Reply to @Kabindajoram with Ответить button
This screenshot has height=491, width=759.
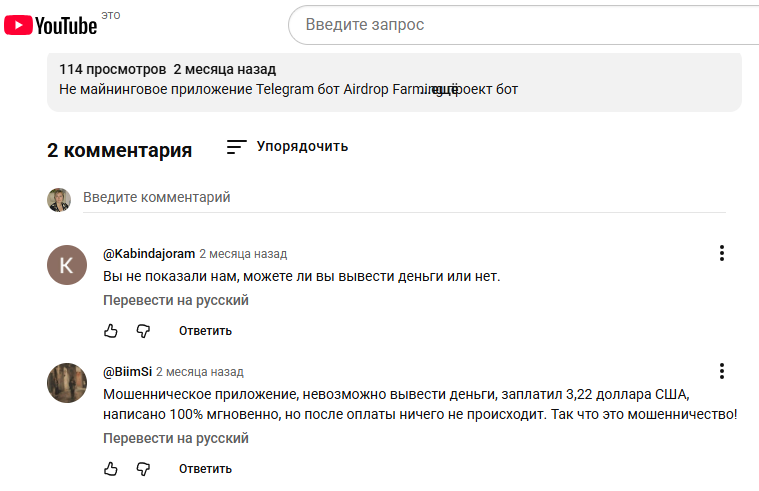click(205, 331)
